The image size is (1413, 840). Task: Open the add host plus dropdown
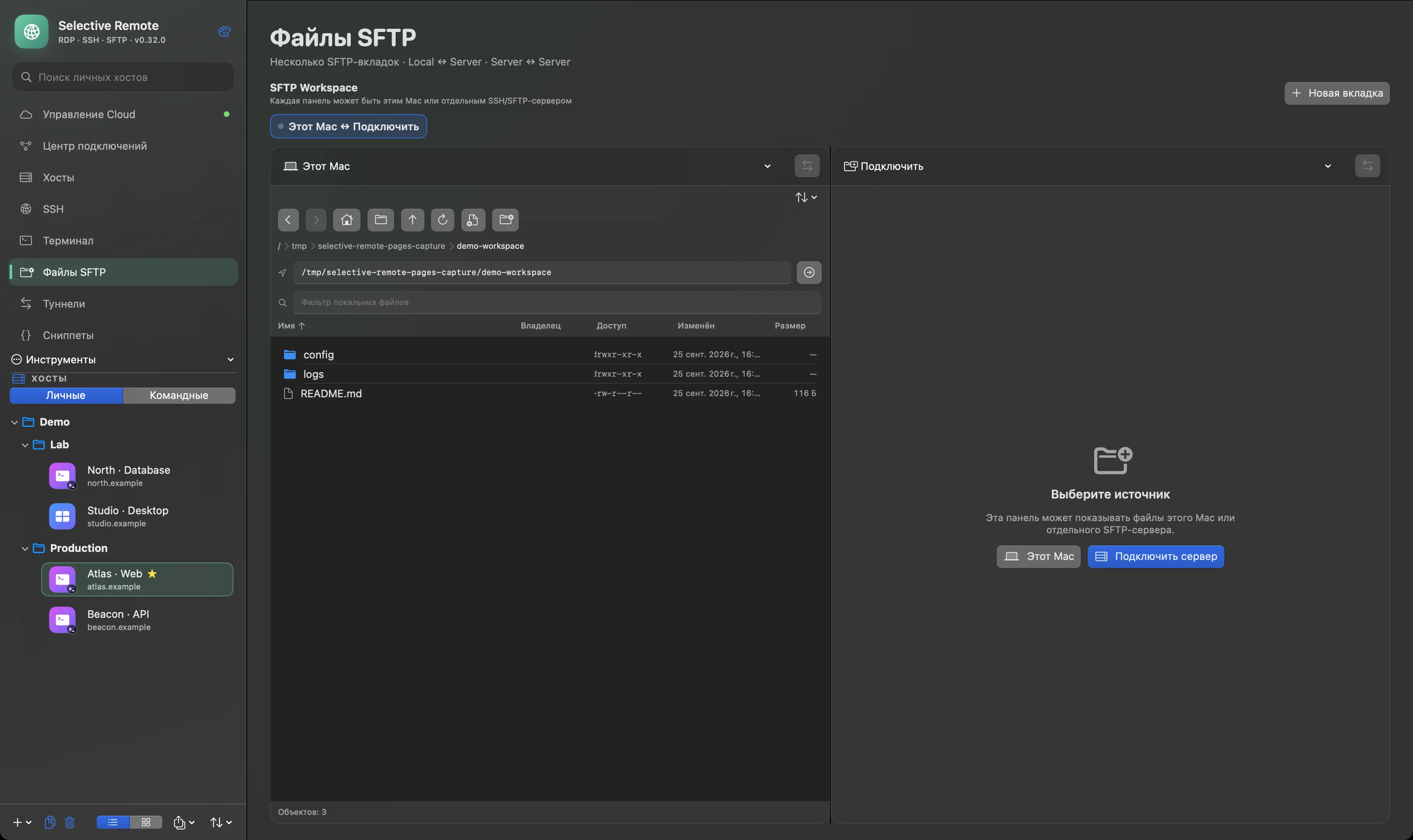[22, 822]
